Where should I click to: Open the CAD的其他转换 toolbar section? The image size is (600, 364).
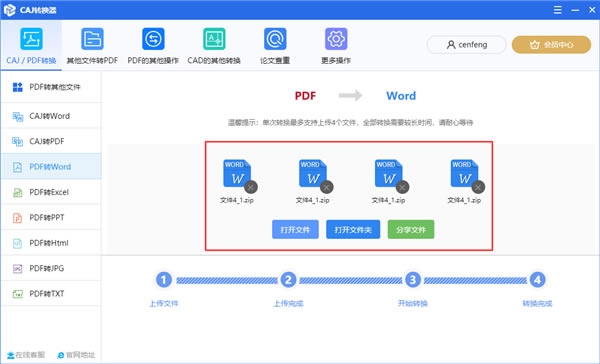coord(214,46)
